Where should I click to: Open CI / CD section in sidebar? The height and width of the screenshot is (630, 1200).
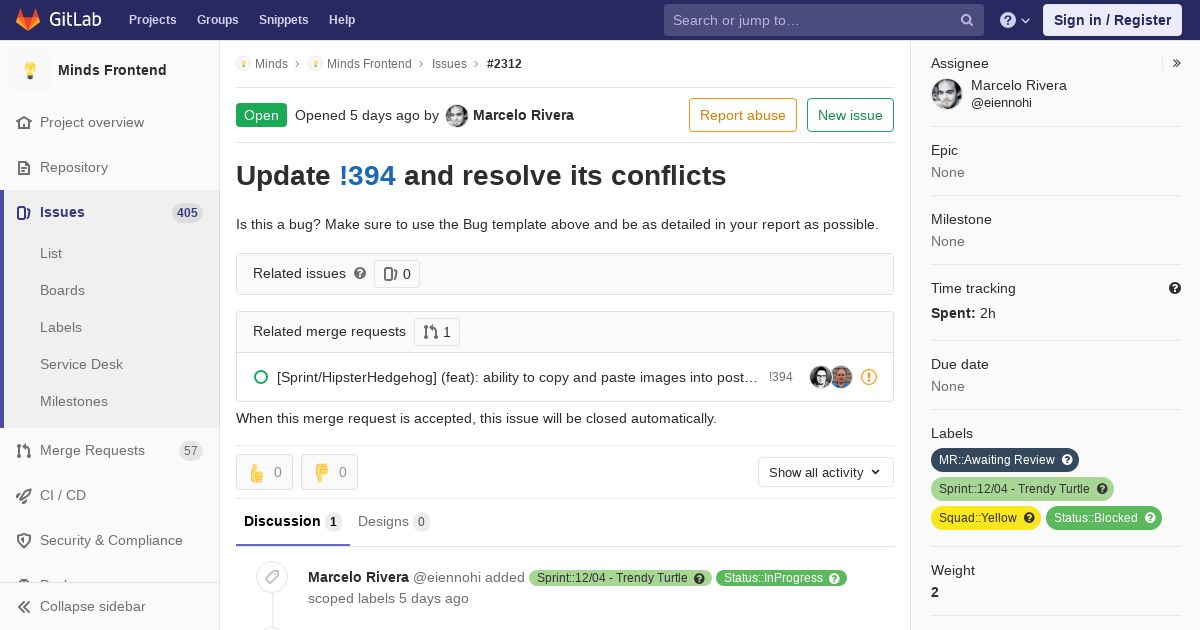point(63,495)
